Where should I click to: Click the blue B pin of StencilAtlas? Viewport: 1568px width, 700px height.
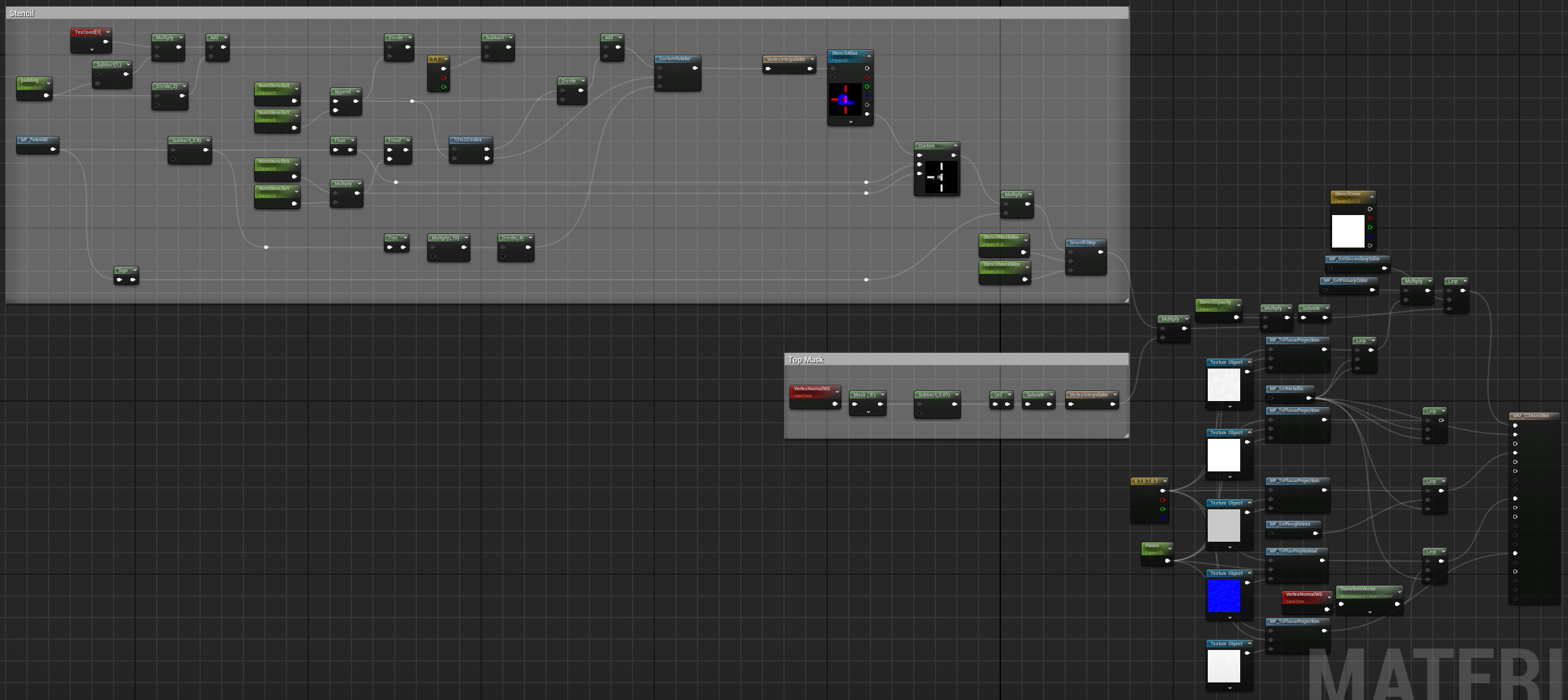867,96
